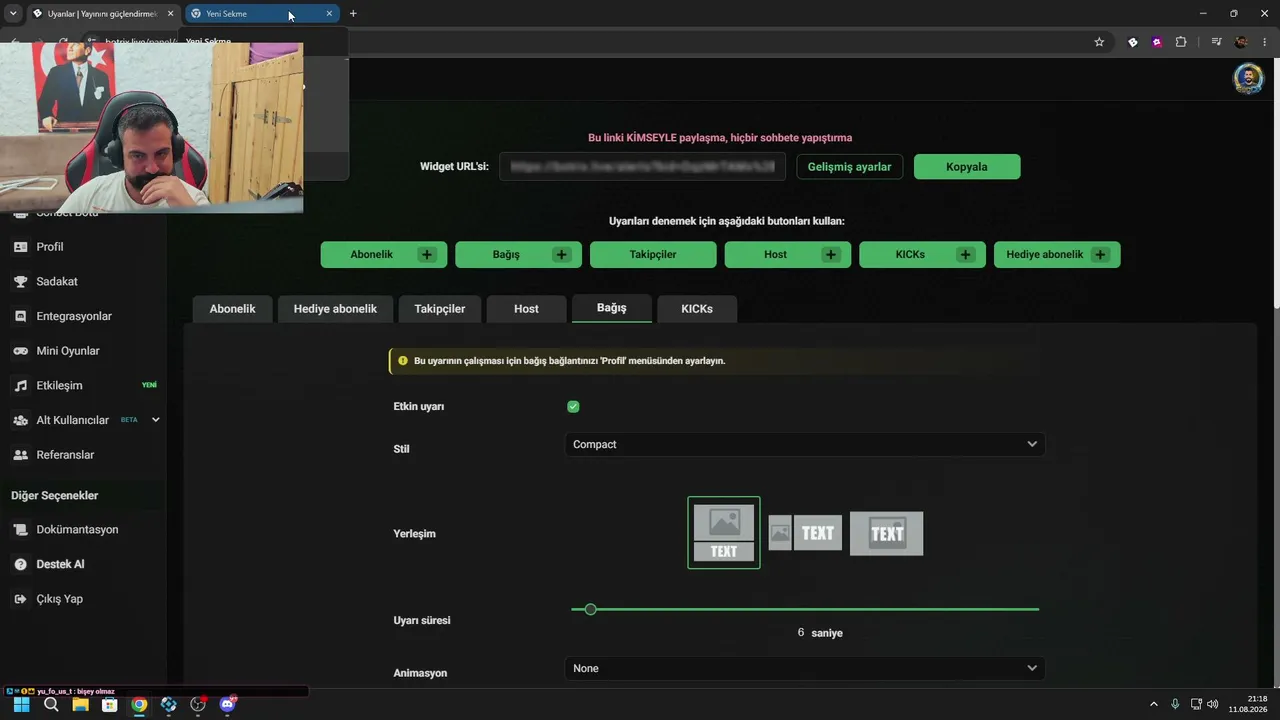Screen dimensions: 1280x720
Task: Click the white B extension icon
Action: point(1133,42)
